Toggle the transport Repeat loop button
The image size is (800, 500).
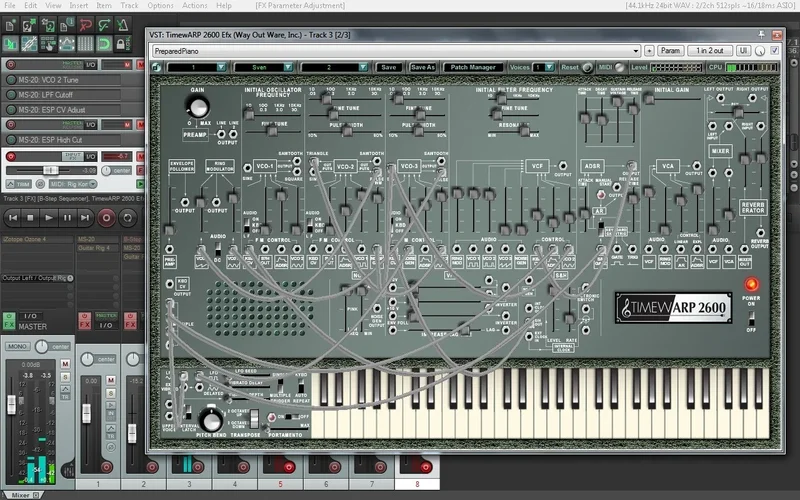click(x=128, y=218)
